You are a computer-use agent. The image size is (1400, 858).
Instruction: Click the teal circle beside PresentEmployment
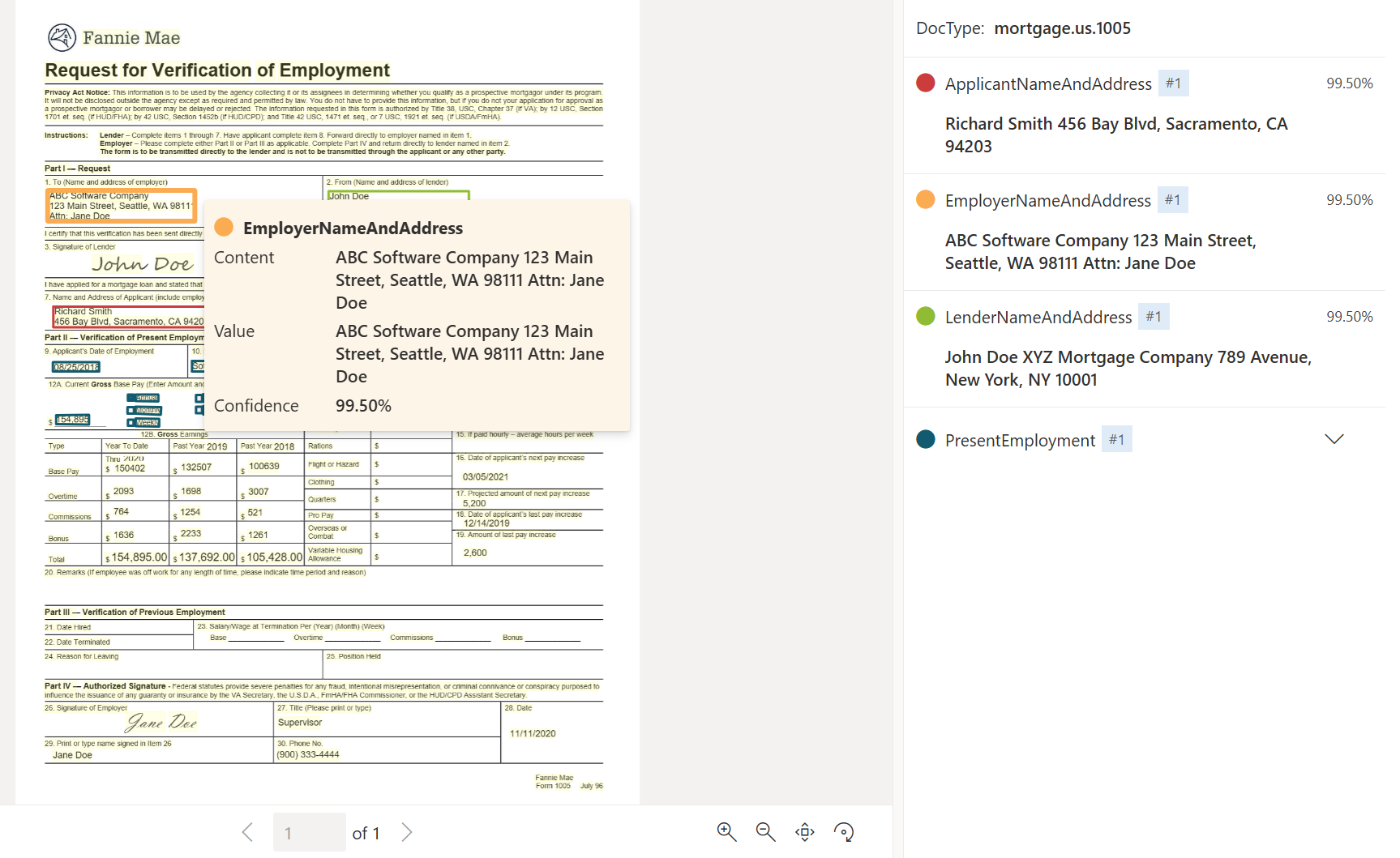click(925, 439)
